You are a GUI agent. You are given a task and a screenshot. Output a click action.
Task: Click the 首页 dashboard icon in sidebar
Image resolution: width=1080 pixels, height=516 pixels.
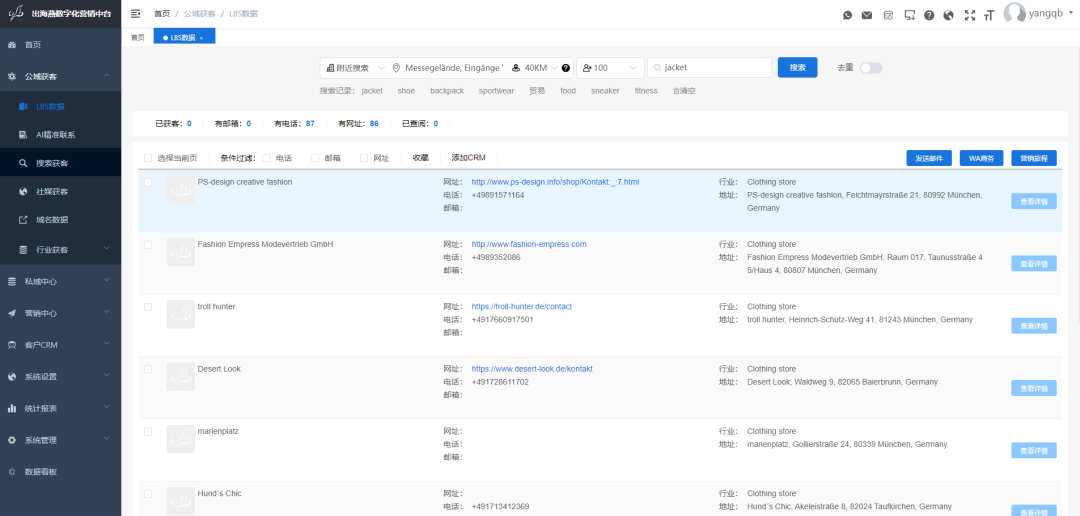(x=11, y=45)
